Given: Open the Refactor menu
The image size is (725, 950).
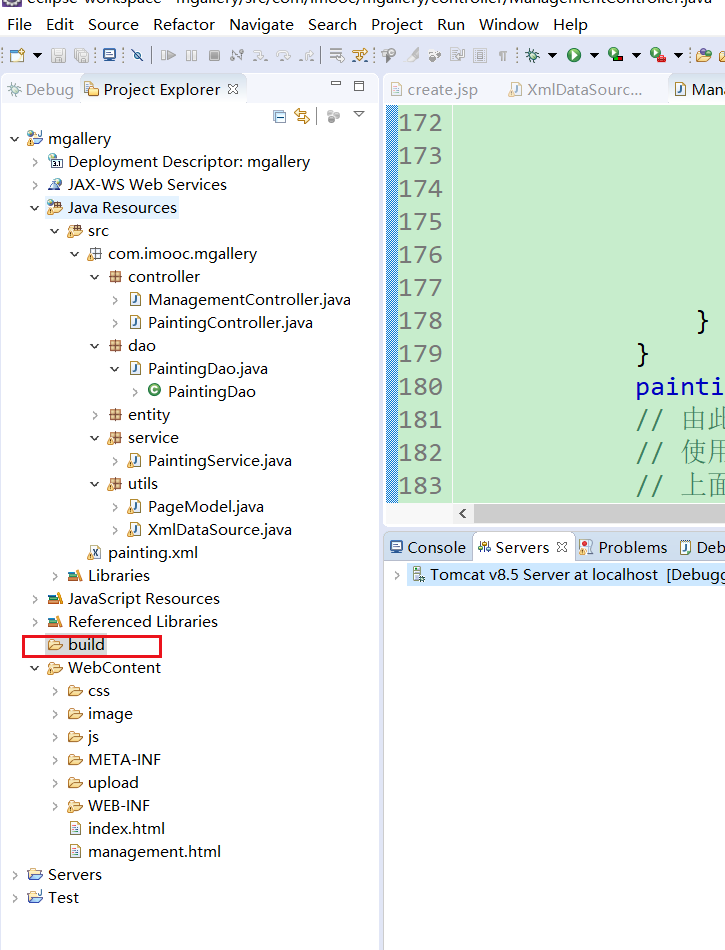Looking at the screenshot, I should pos(184,25).
